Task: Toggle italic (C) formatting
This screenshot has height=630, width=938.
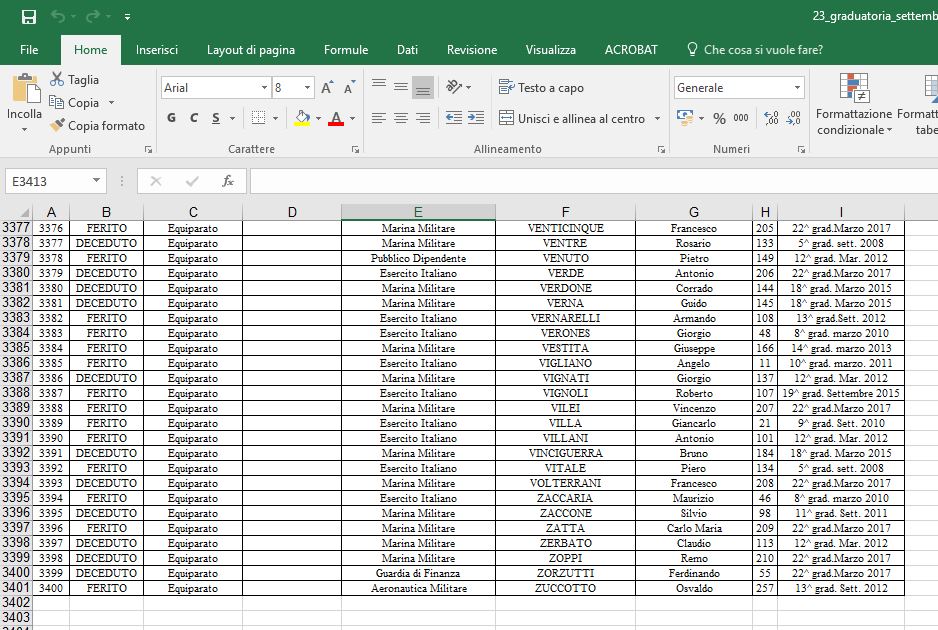Action: [x=194, y=118]
